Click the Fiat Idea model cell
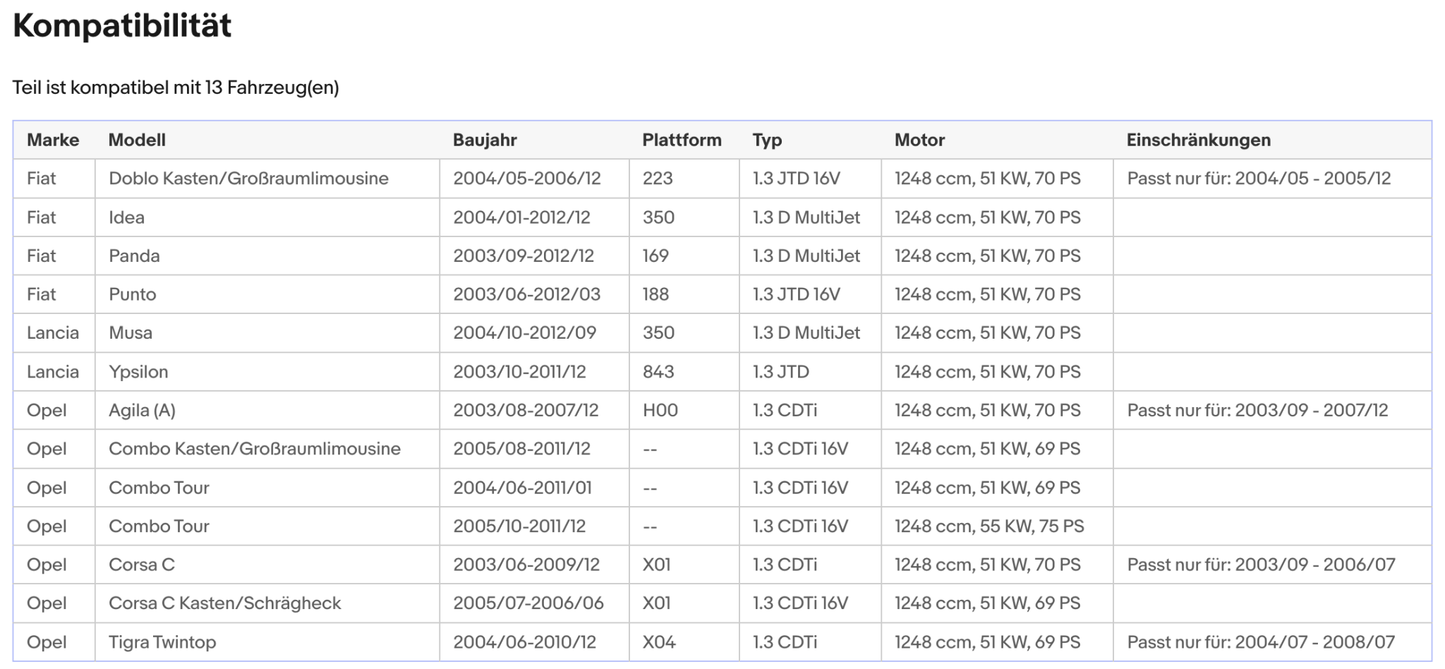1445x669 pixels. click(127, 217)
